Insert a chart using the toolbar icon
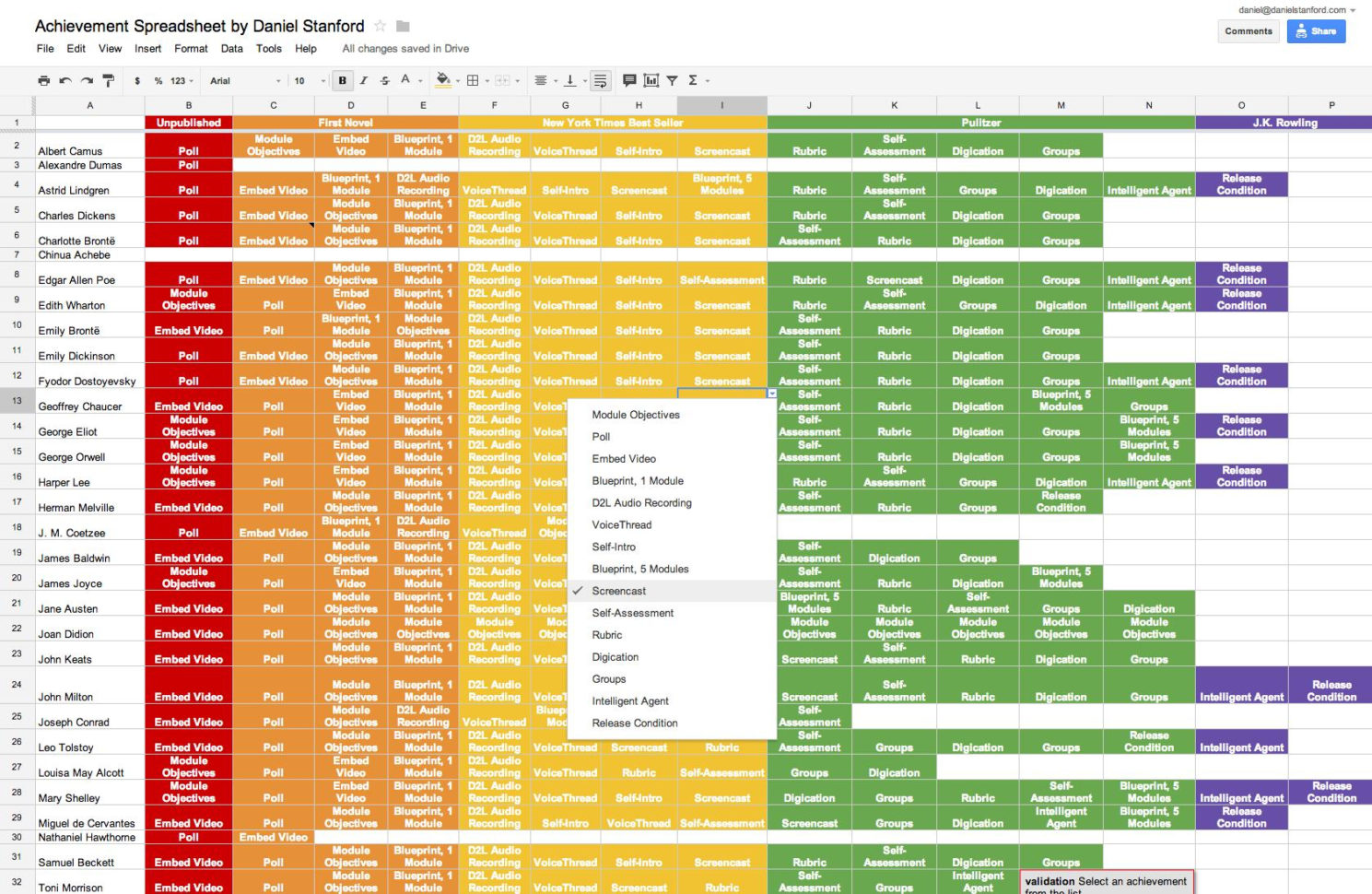 651,80
